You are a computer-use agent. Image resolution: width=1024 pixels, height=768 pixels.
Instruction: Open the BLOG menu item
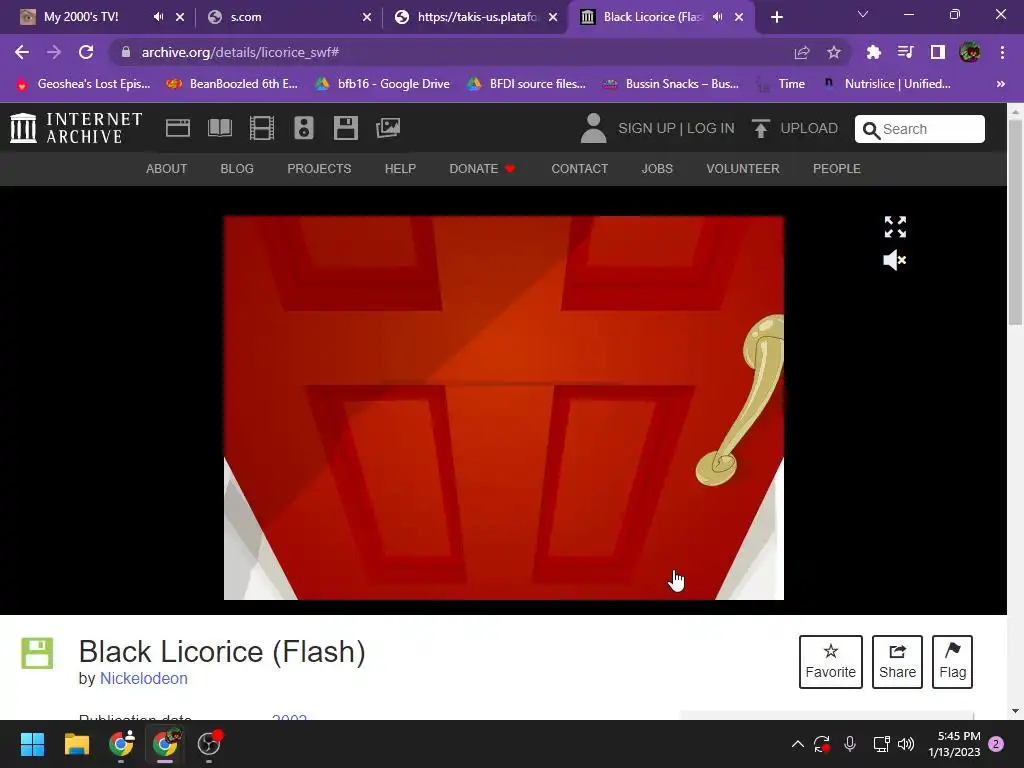point(237,168)
